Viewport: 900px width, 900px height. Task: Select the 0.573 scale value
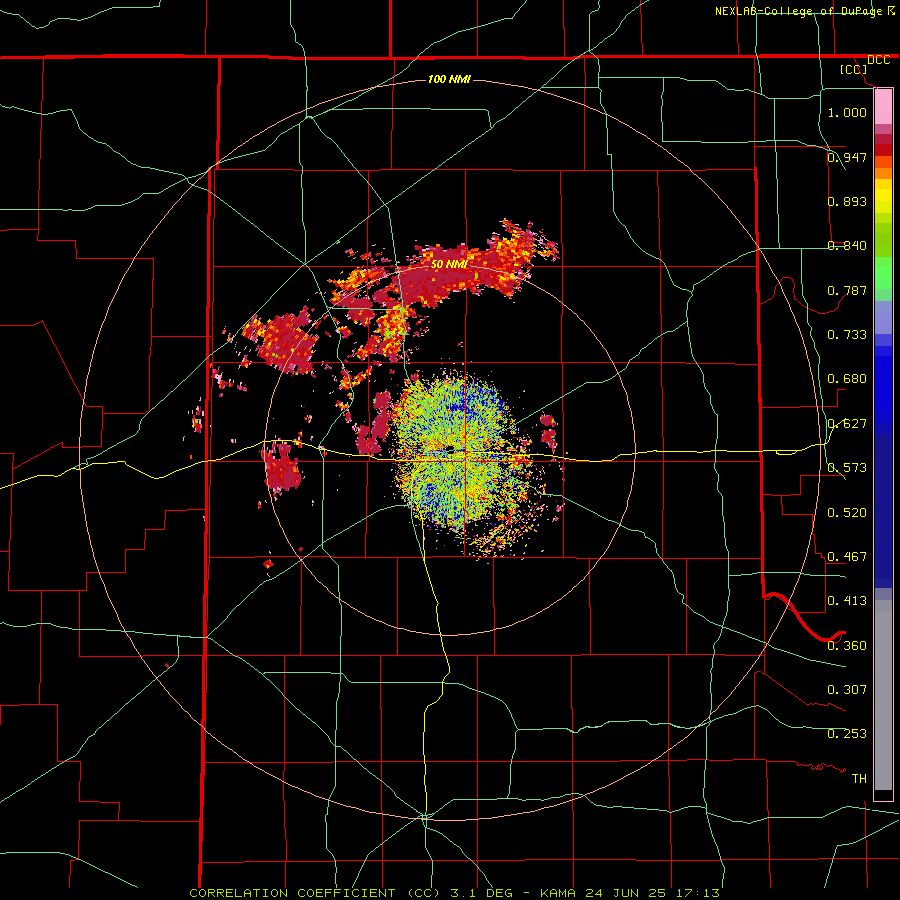847,467
